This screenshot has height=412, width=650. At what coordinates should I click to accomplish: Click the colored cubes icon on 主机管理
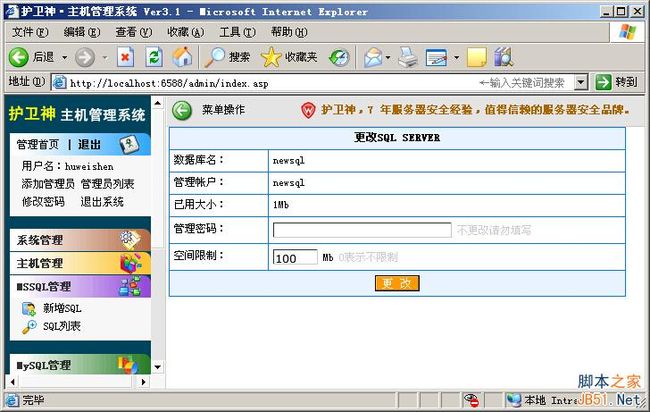click(x=130, y=263)
